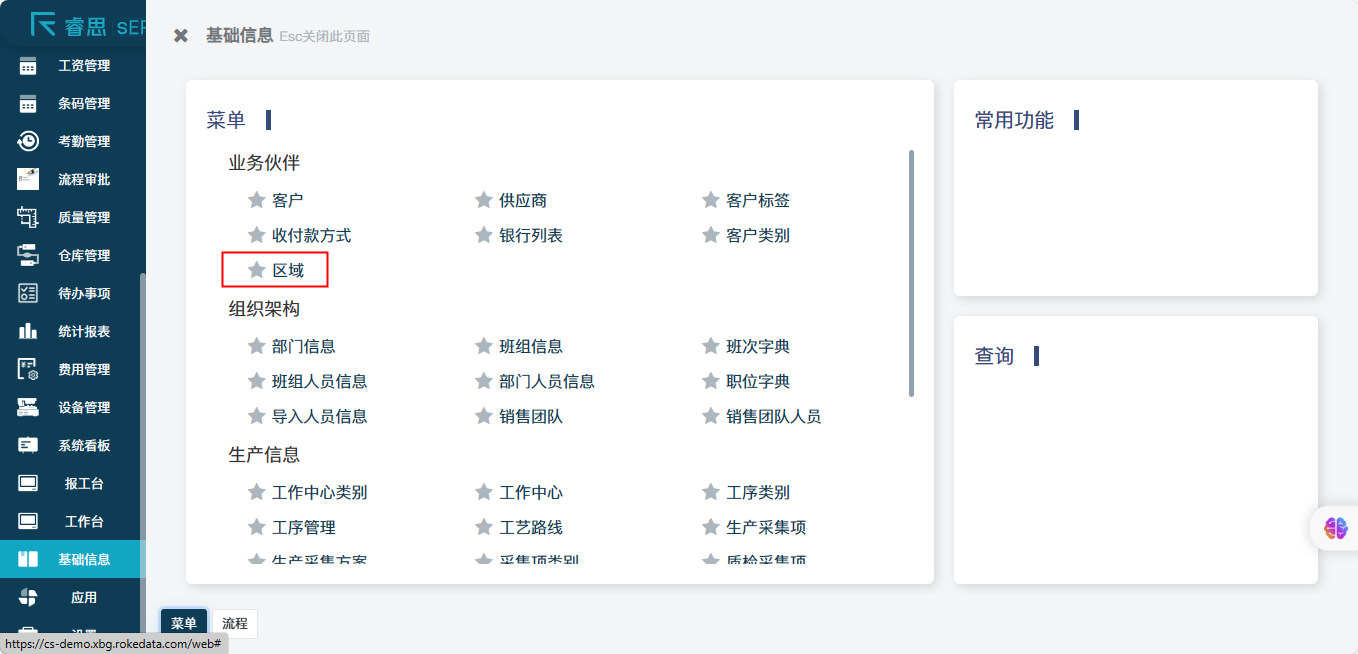Close the 基础信息 page with X
Screen dimensions: 1358x654
tap(181, 36)
